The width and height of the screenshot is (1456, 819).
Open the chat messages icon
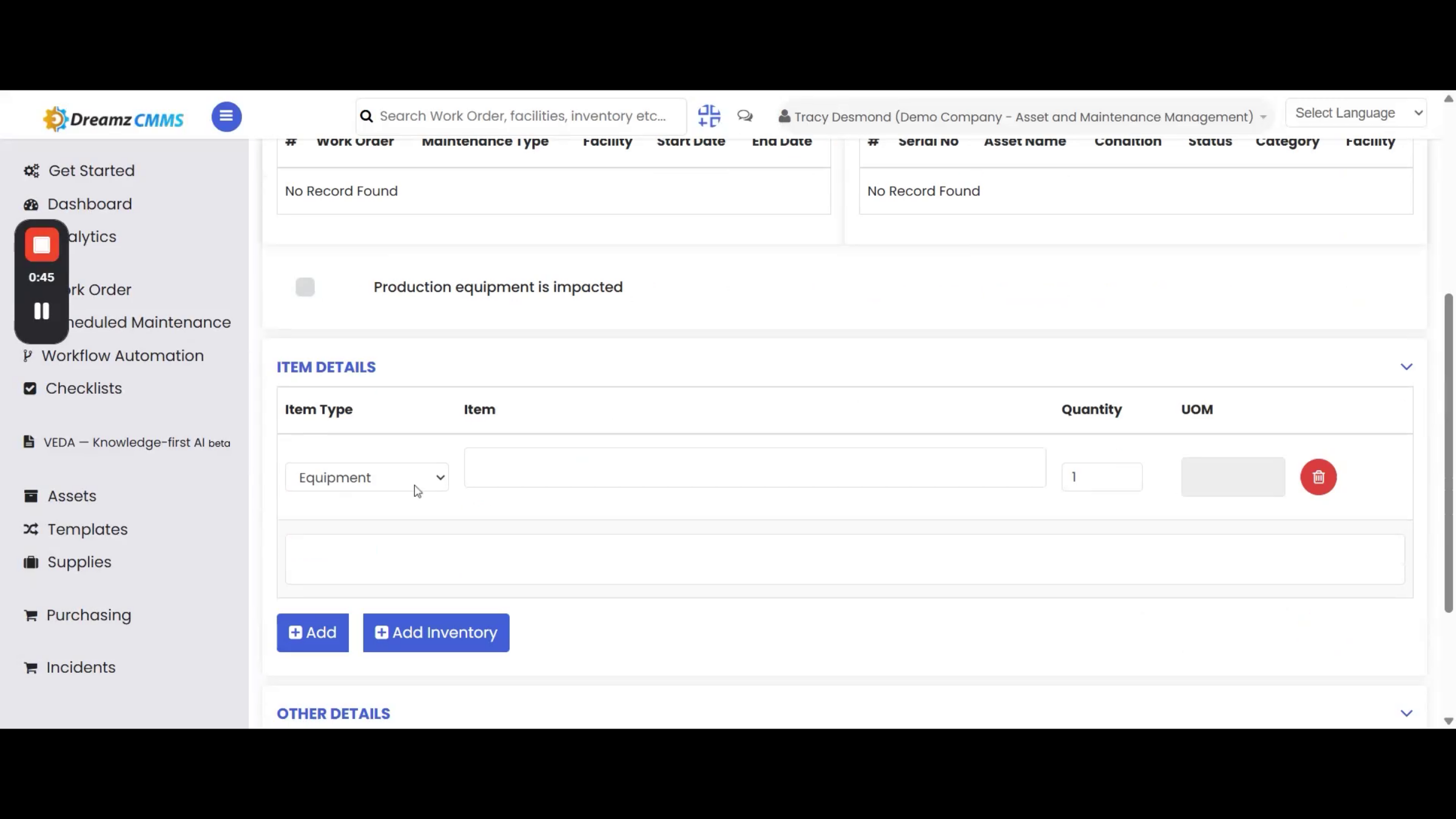point(745,116)
